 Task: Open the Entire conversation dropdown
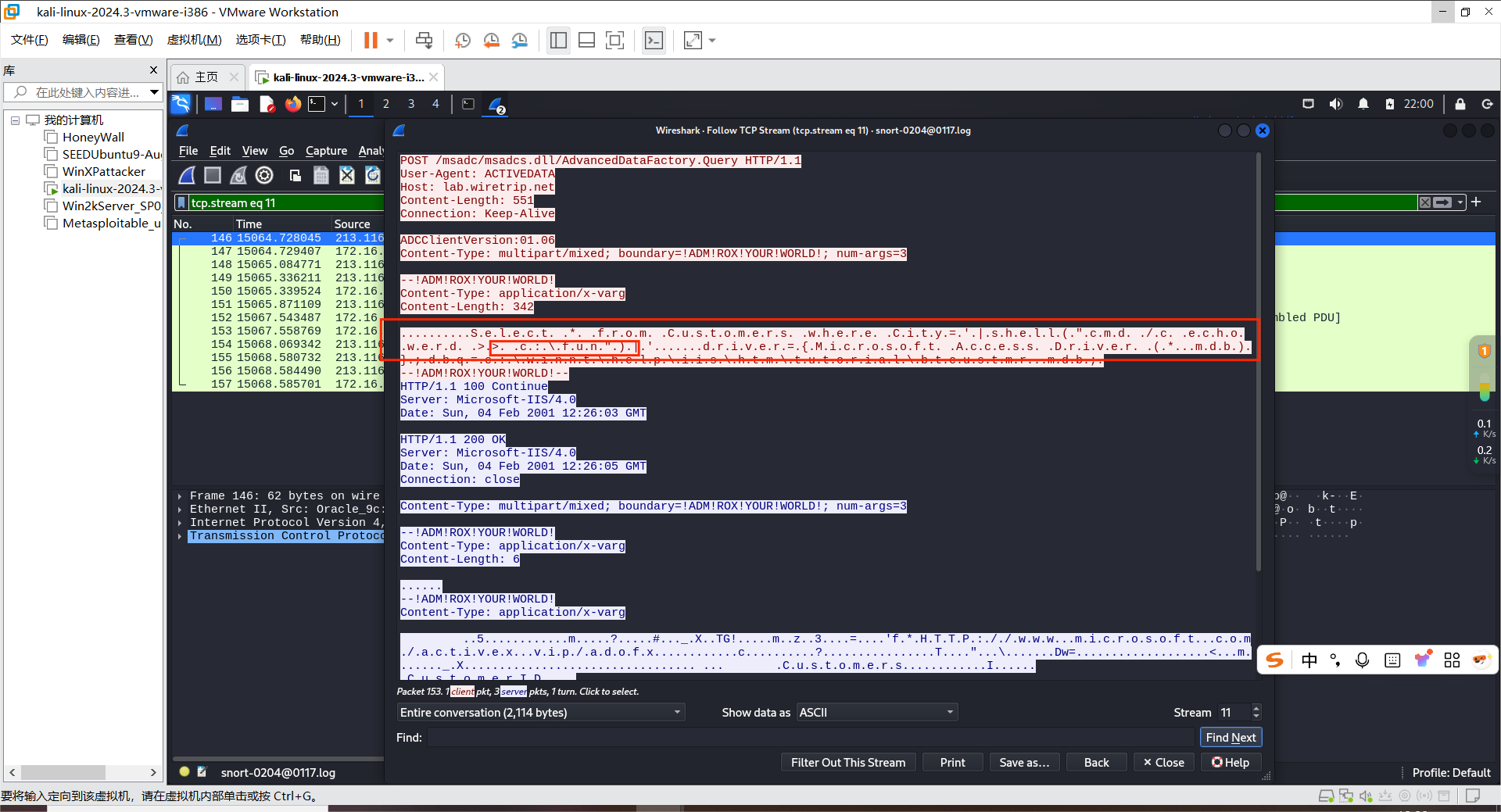[540, 713]
